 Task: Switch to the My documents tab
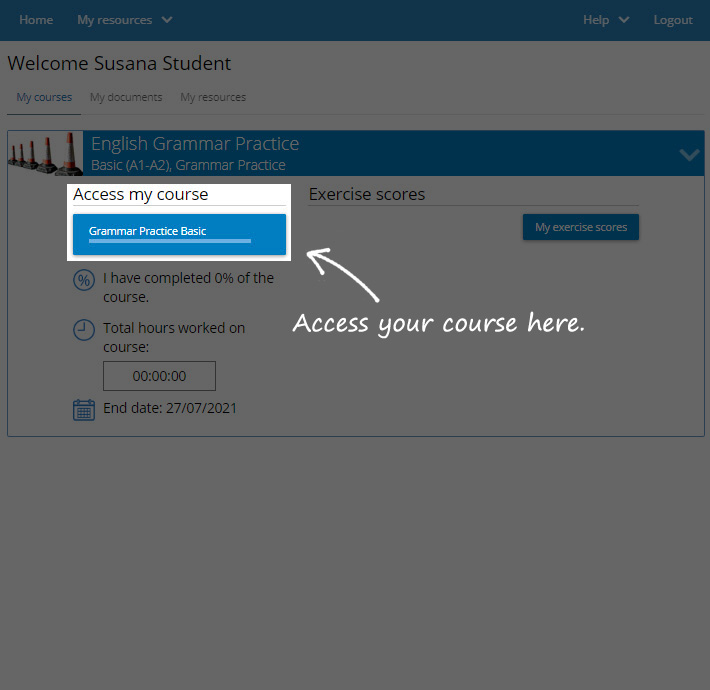point(126,97)
